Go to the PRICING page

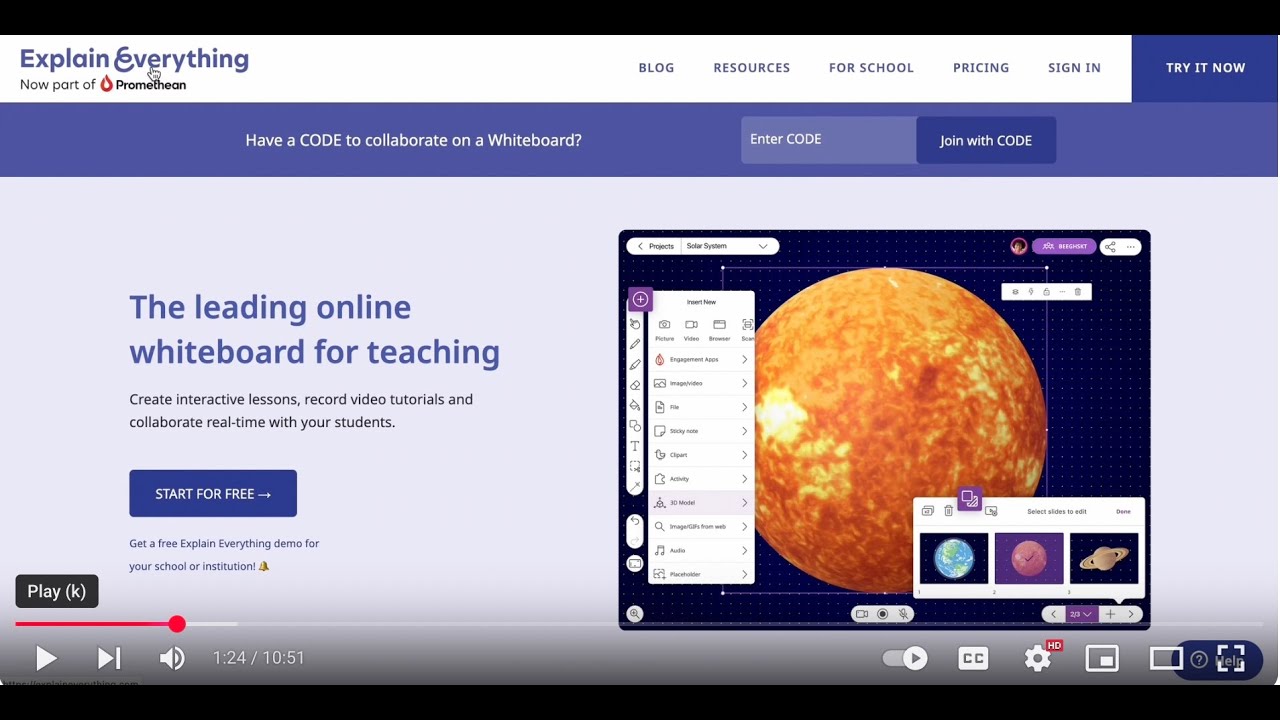(981, 68)
